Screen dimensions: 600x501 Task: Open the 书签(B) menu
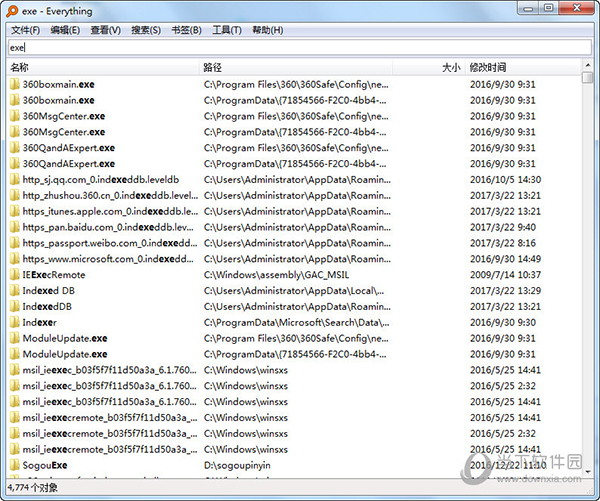(x=186, y=30)
